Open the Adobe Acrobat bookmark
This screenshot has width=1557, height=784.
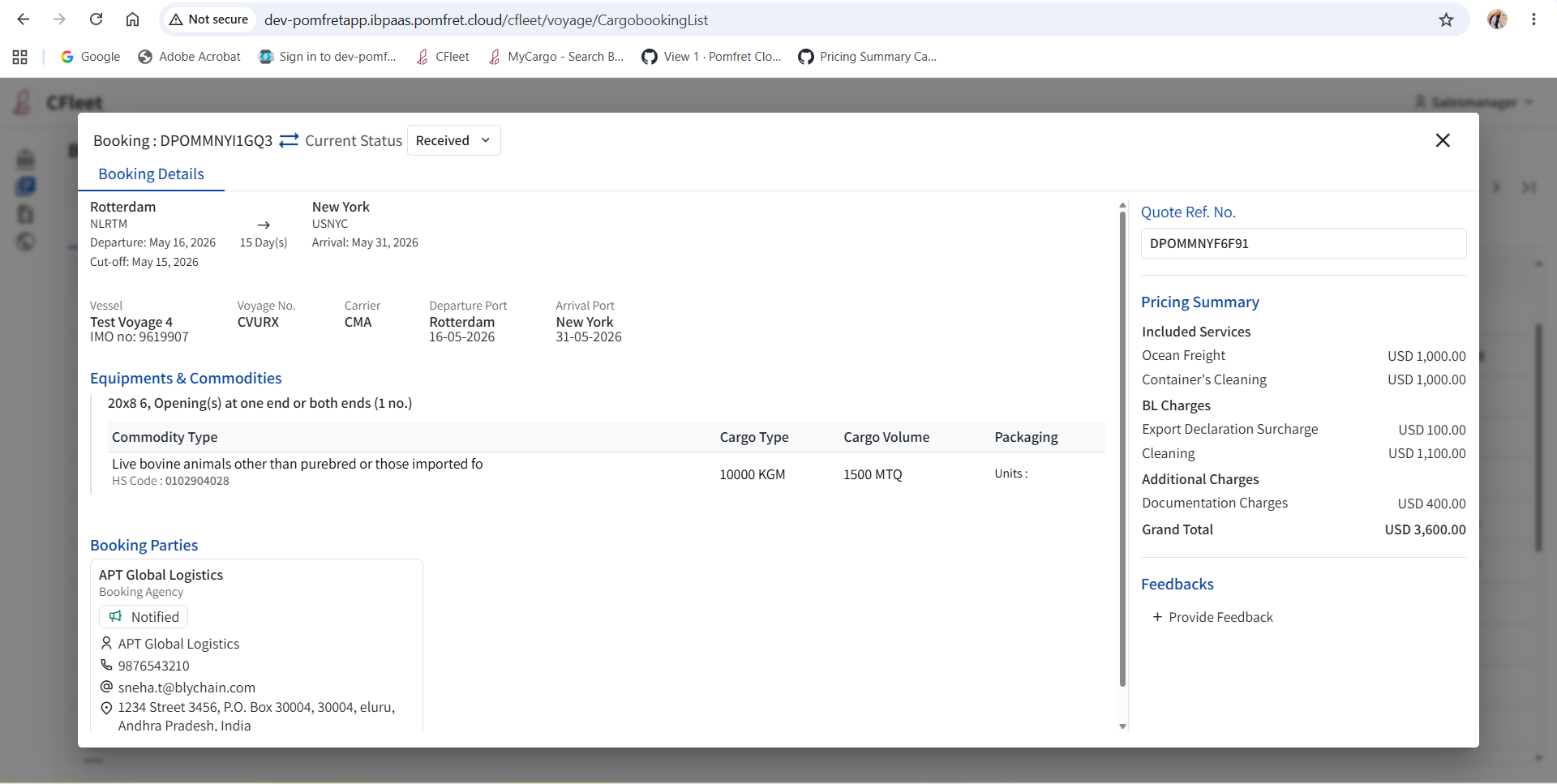coord(189,57)
